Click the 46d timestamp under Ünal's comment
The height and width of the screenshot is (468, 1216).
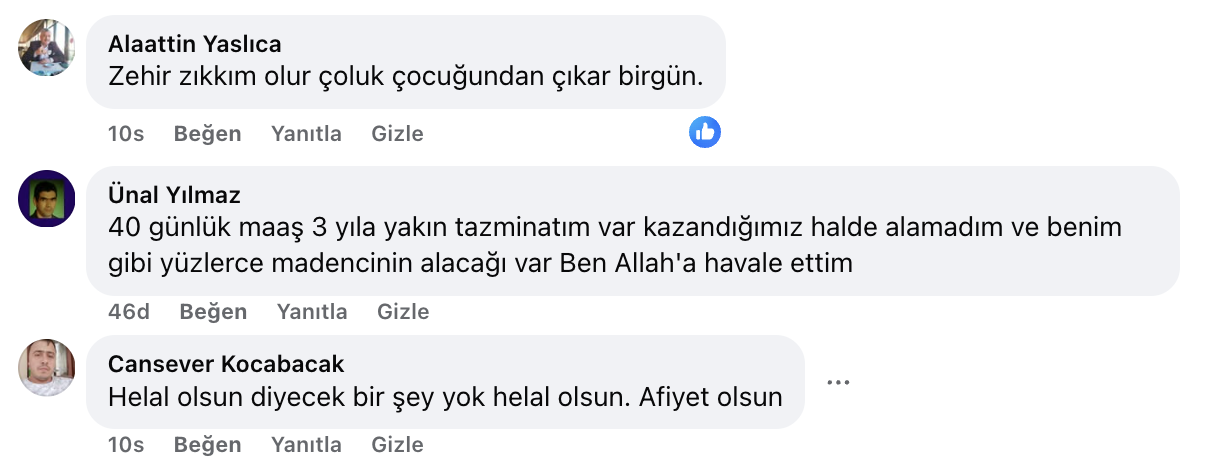129,312
